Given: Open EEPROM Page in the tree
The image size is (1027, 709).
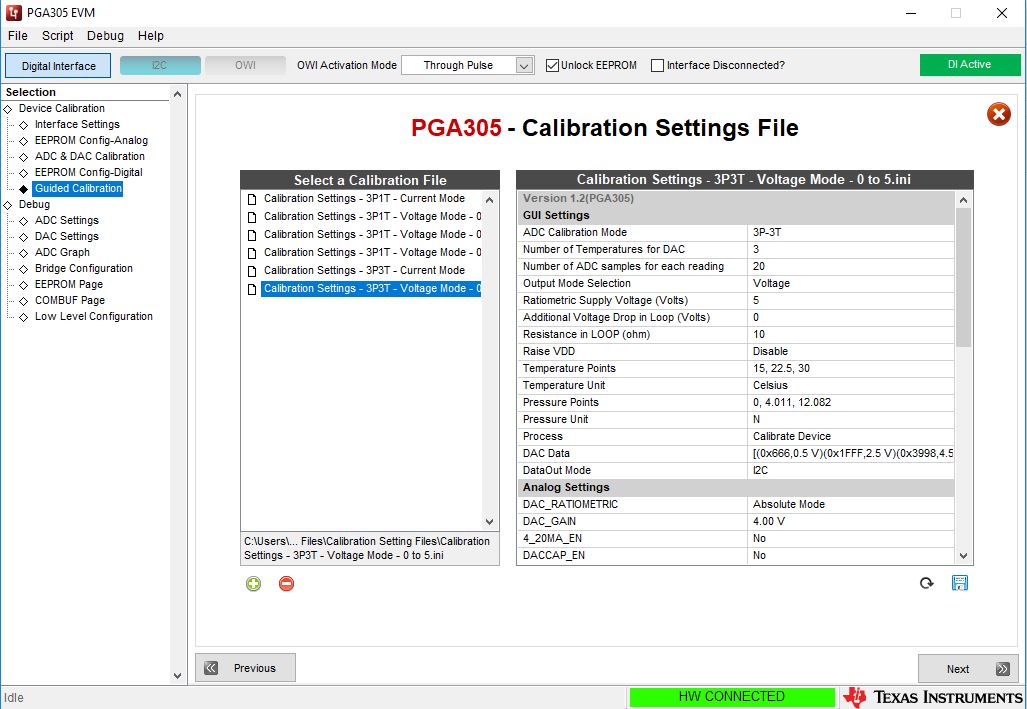Looking at the screenshot, I should 69,284.
